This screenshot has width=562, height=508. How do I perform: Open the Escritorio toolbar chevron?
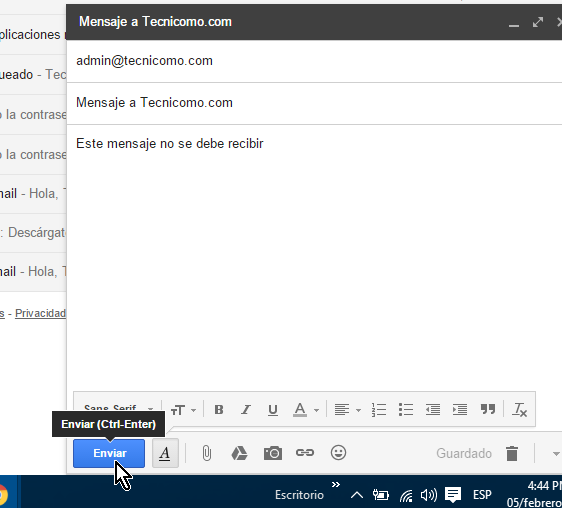[335, 485]
